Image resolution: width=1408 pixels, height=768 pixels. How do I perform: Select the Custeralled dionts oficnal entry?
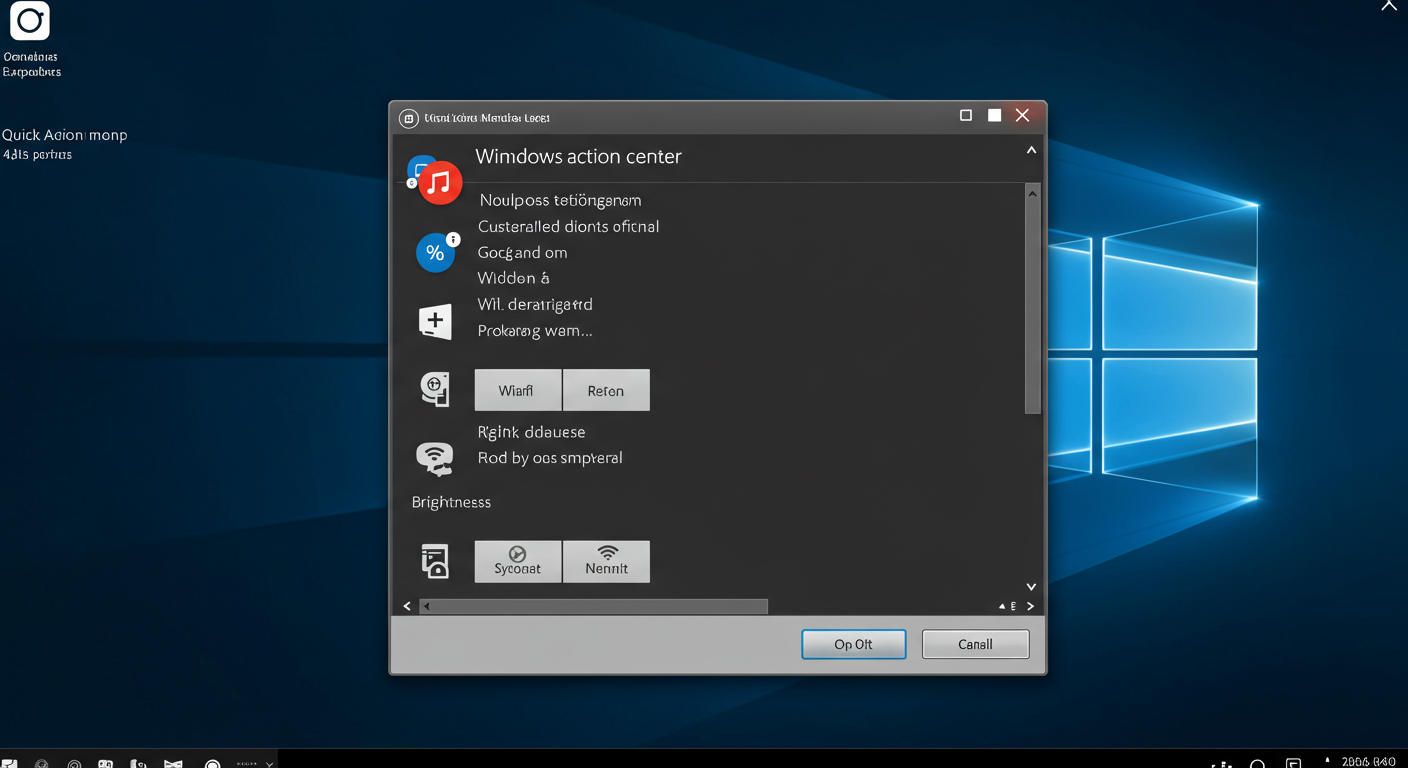point(568,226)
